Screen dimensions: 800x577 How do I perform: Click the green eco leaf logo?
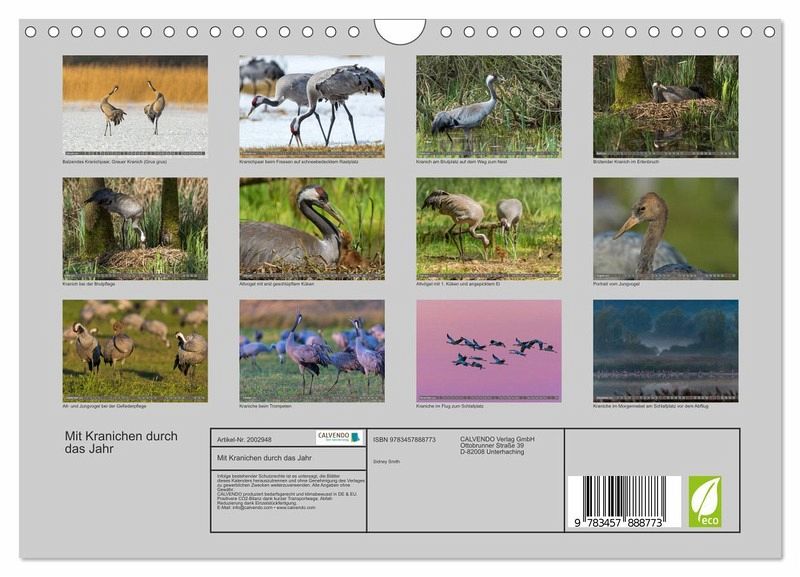[704, 502]
